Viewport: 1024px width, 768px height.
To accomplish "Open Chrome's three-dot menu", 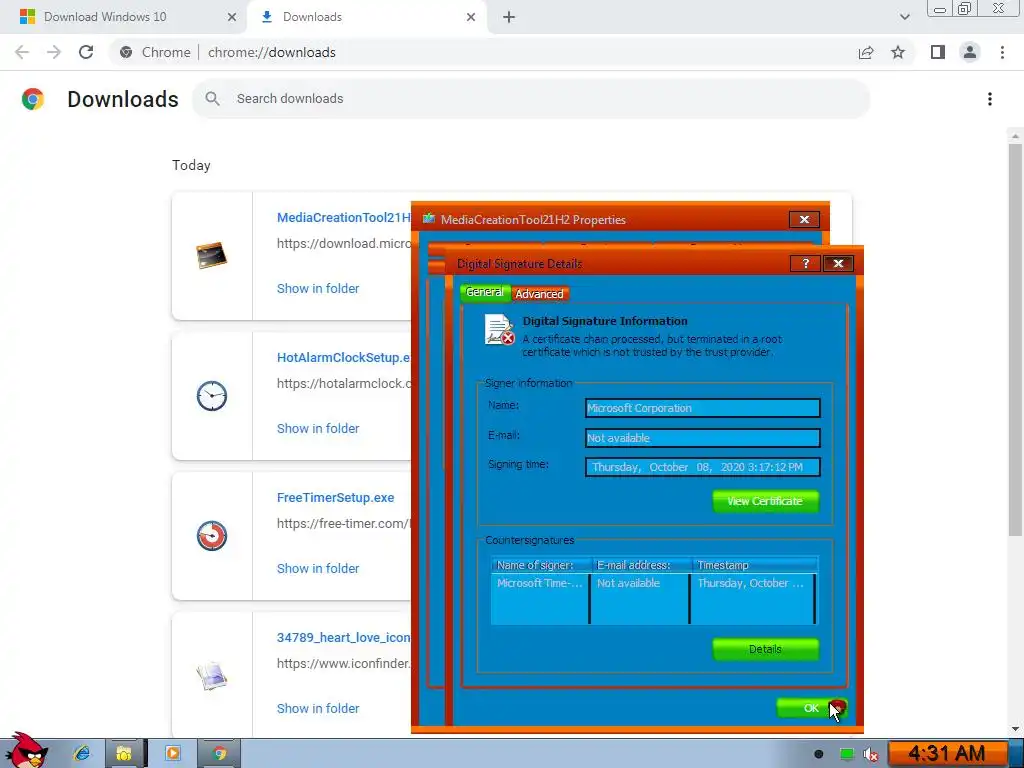I will click(1002, 52).
